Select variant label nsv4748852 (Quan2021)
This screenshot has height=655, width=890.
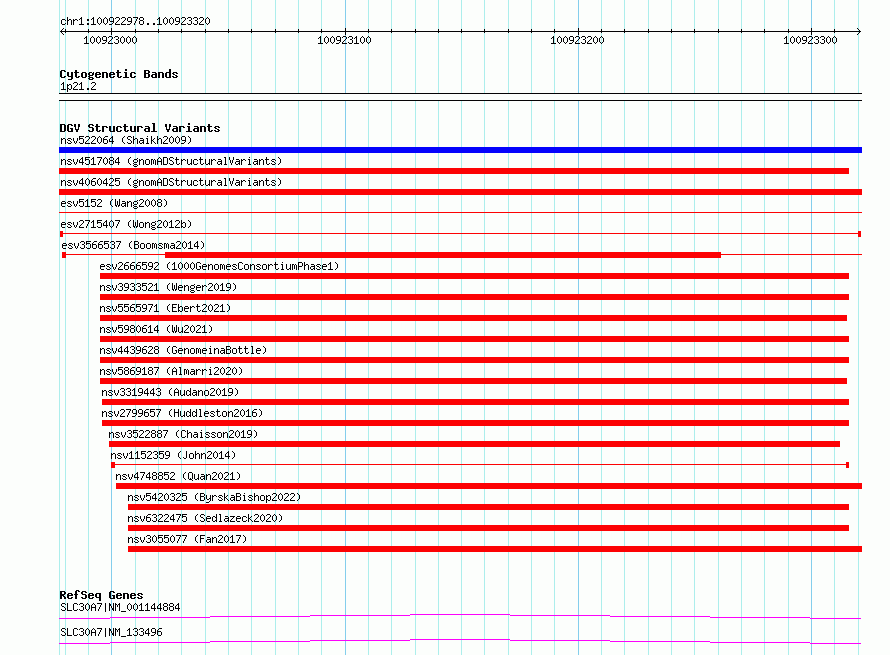[178, 476]
